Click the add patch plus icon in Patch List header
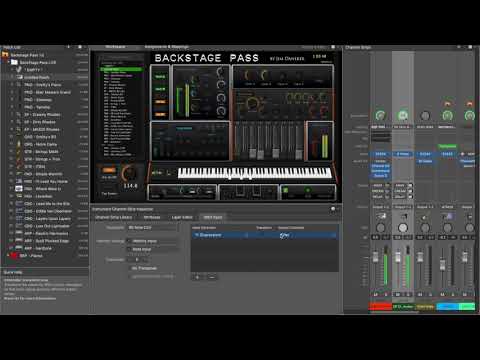Viewport: 480px width, 360px height. click(69, 47)
